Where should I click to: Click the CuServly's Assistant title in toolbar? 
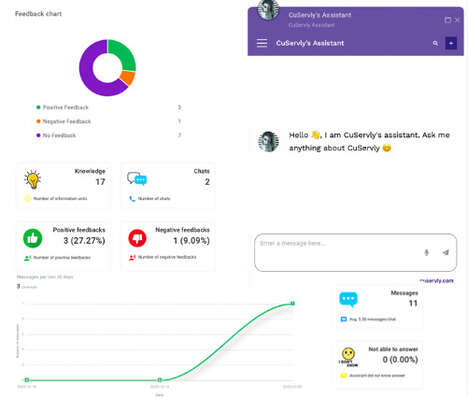click(x=310, y=43)
